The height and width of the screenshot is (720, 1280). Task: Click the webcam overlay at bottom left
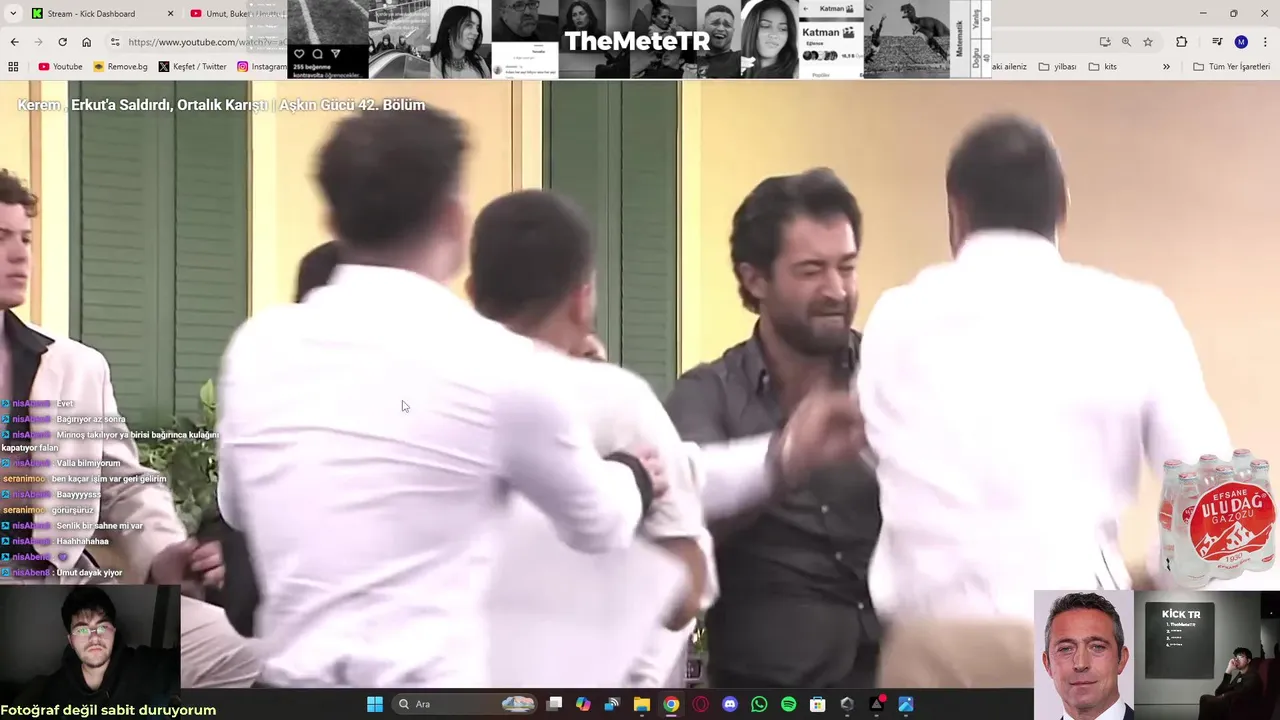tap(90, 643)
